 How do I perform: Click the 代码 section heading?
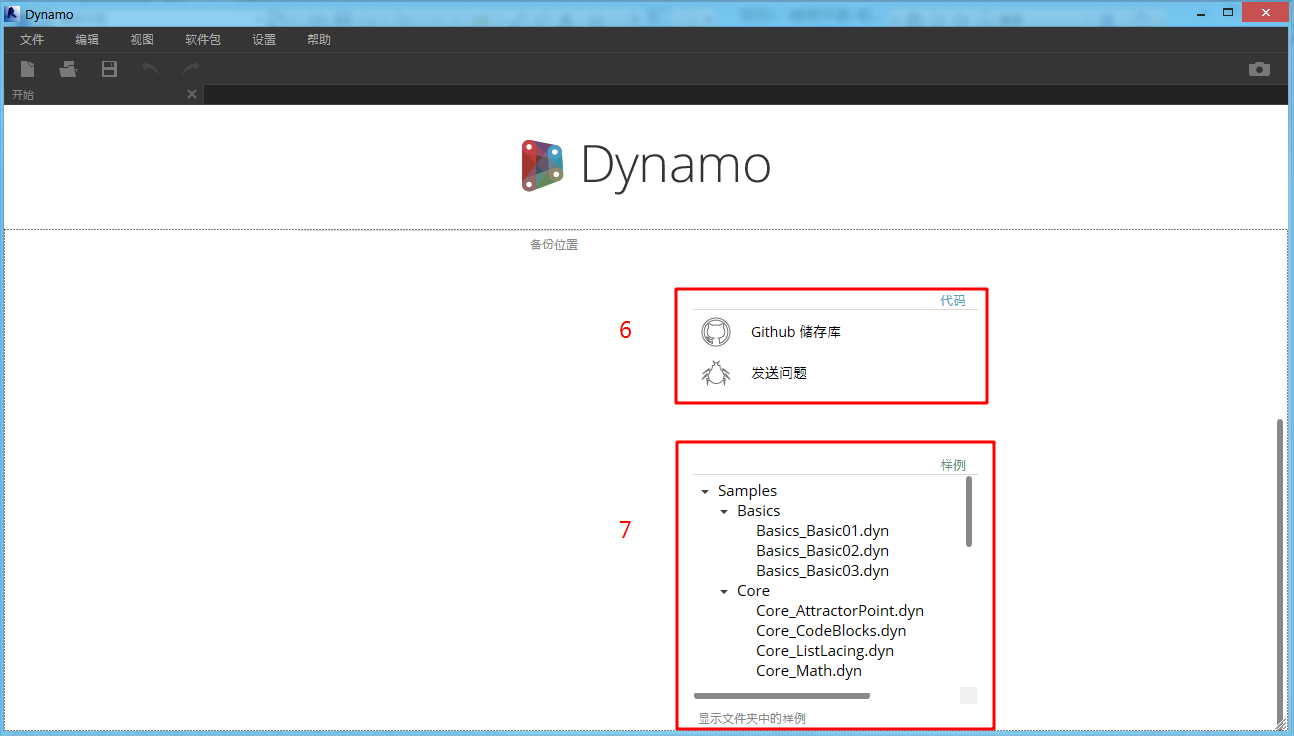(x=952, y=300)
